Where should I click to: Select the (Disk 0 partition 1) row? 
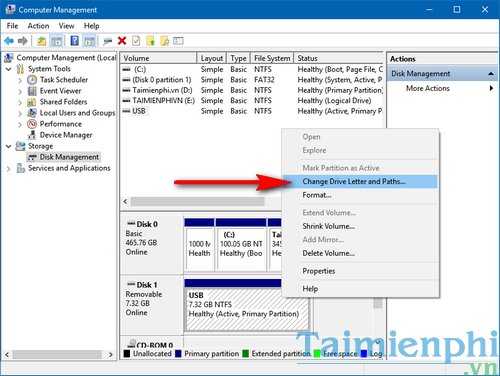pyautogui.click(x=252, y=80)
